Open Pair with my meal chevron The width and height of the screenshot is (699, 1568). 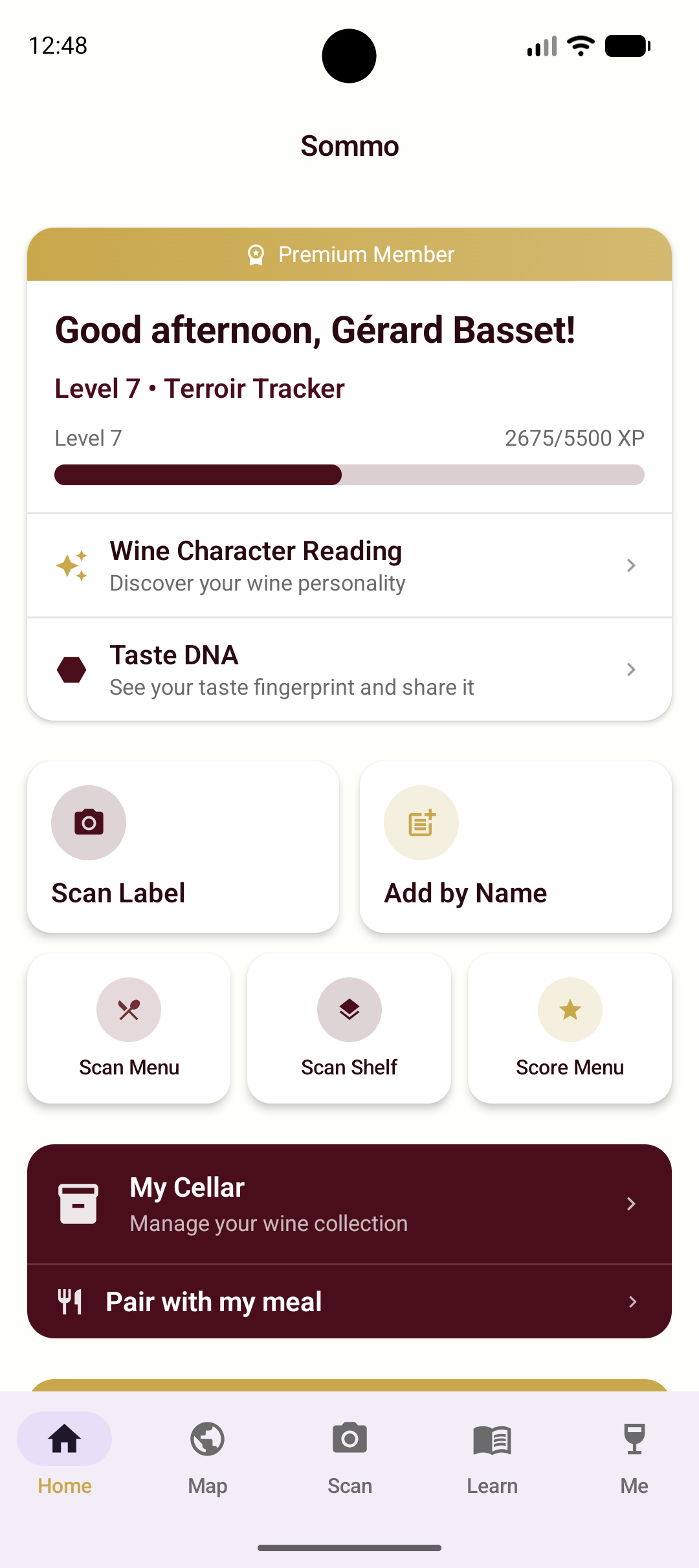(x=632, y=1301)
